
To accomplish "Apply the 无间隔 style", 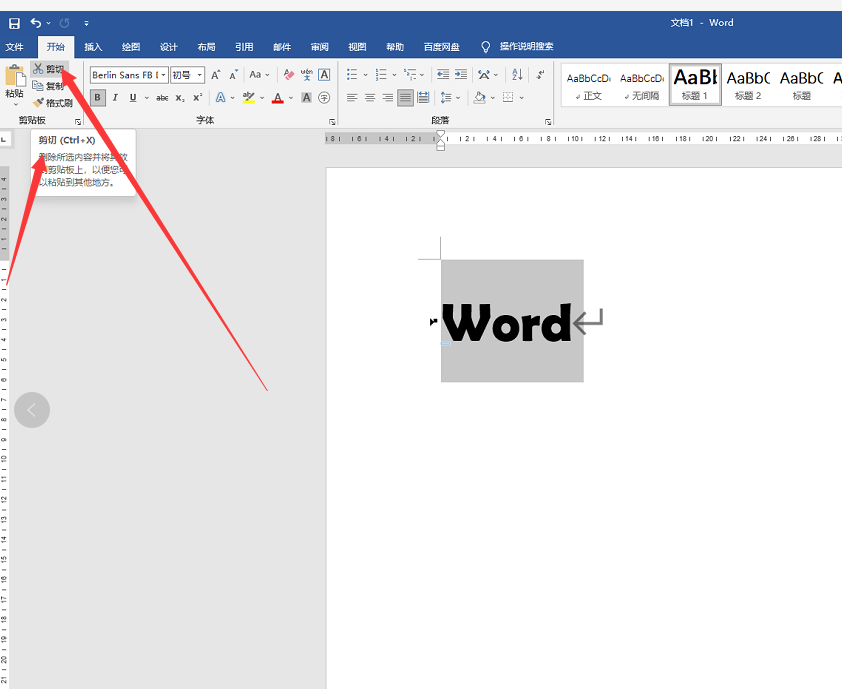I will click(642, 85).
